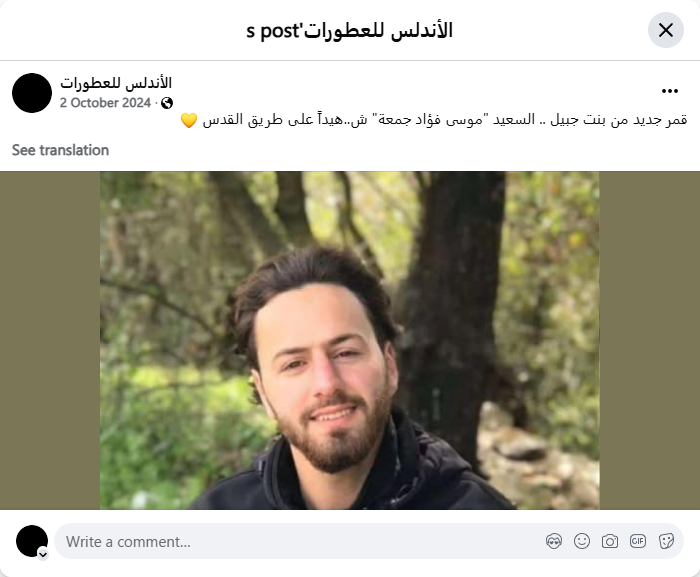
Task: Insert an emoji with the smiley icon
Action: 582,541
